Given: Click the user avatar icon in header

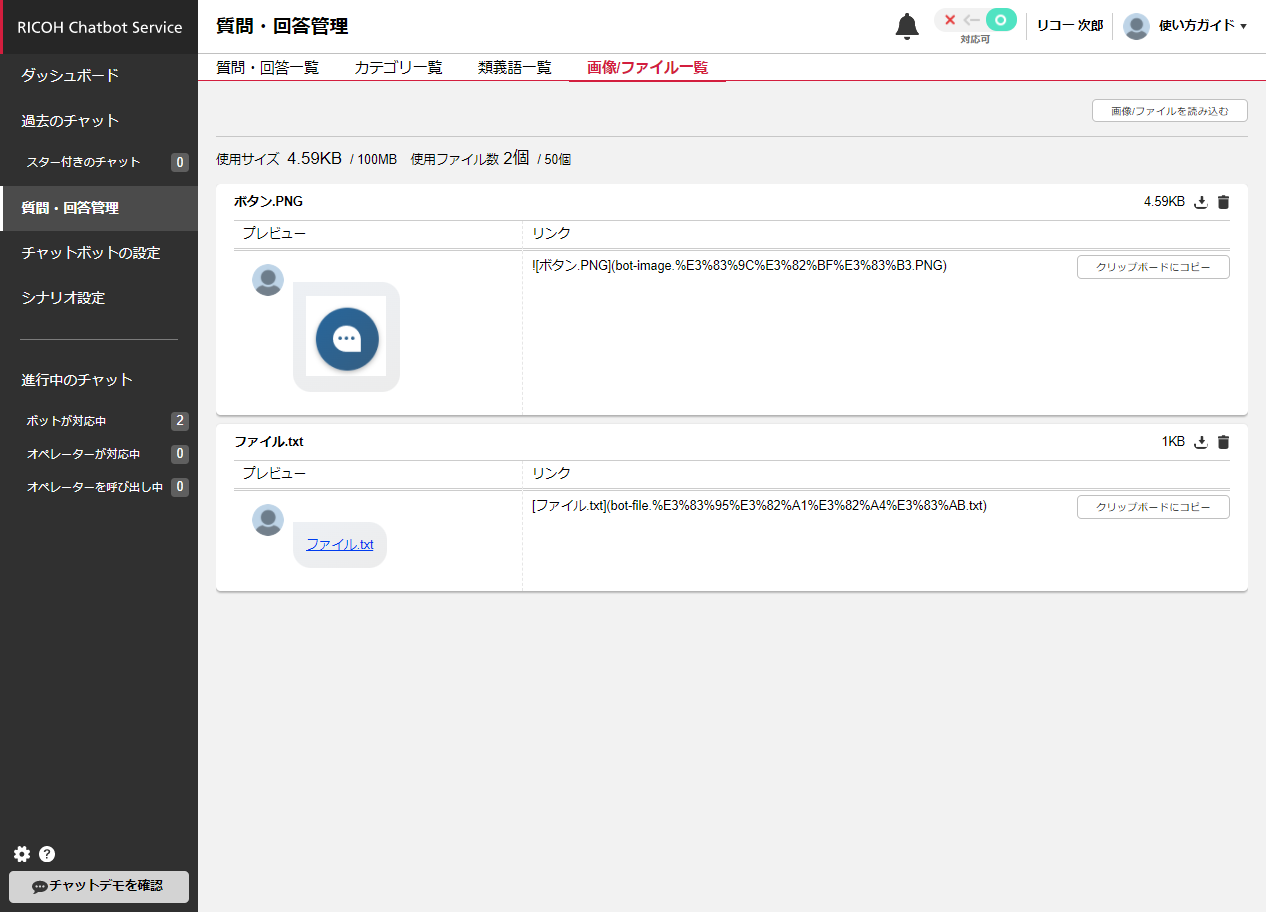Looking at the screenshot, I should (1136, 26).
